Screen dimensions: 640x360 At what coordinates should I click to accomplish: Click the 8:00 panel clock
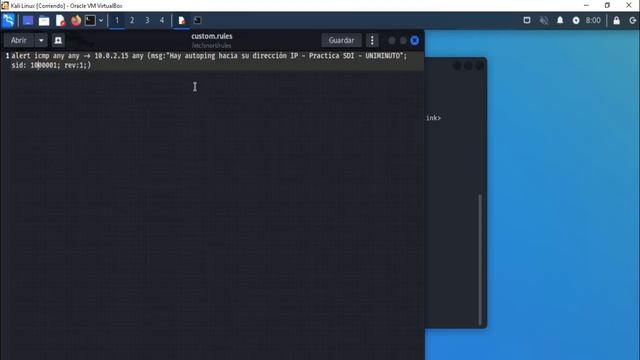point(593,20)
